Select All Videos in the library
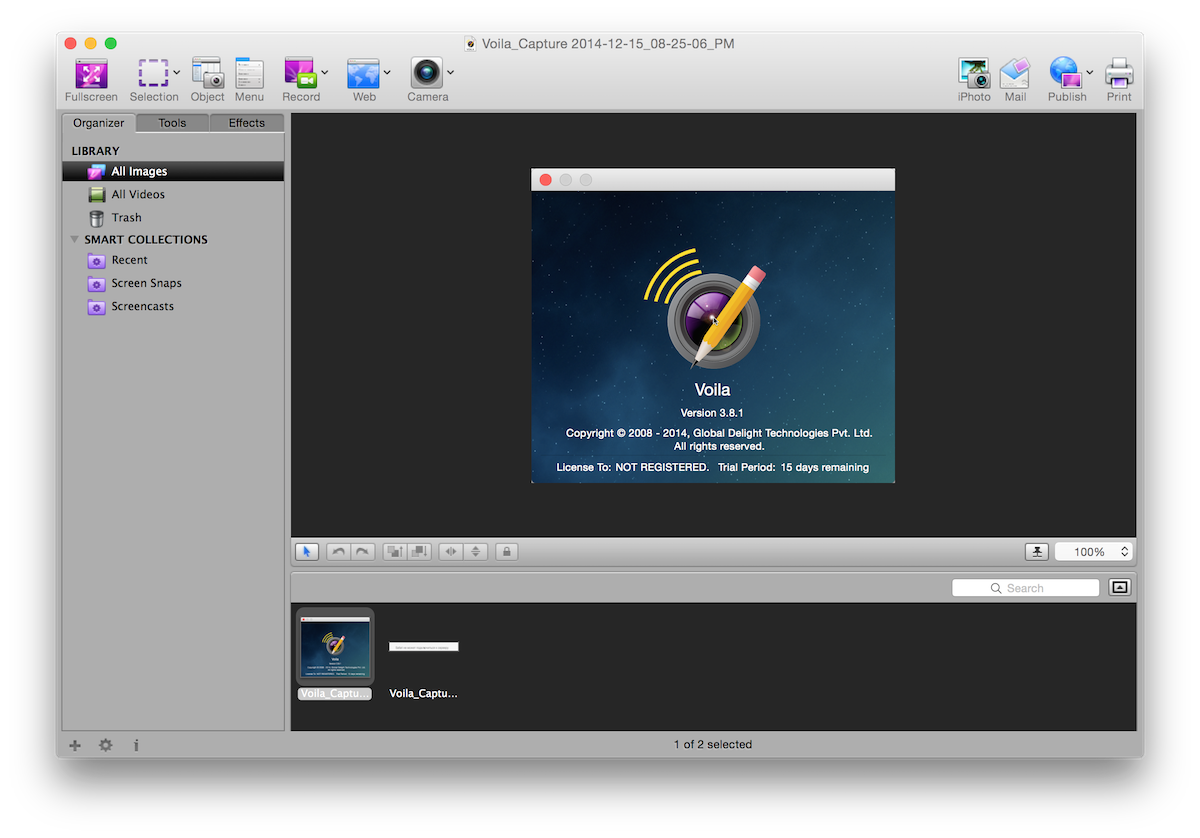1200x838 pixels. (x=138, y=195)
